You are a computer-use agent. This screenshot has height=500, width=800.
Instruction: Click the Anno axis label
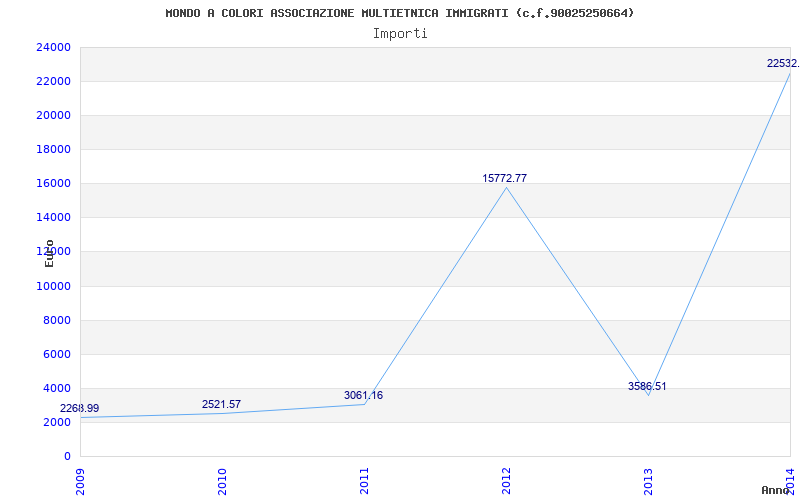pyautogui.click(x=776, y=490)
